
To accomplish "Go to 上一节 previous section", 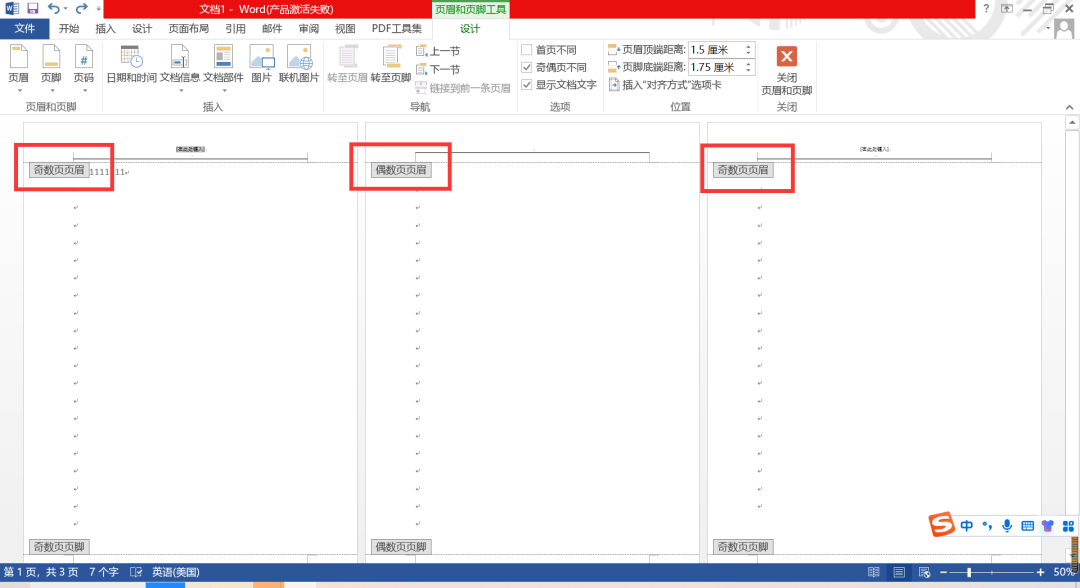I will coord(438,52).
